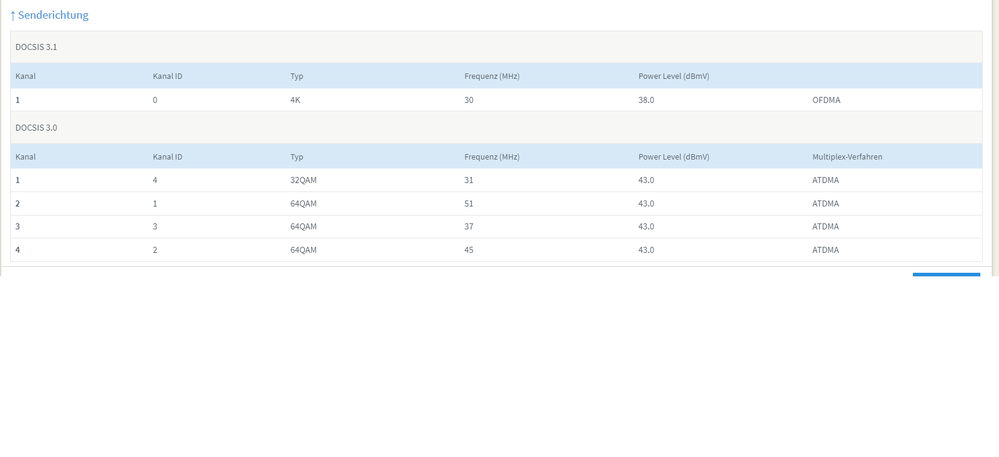Click the 38.0 power level value
Image resolution: width=999 pixels, height=457 pixels.
point(646,100)
